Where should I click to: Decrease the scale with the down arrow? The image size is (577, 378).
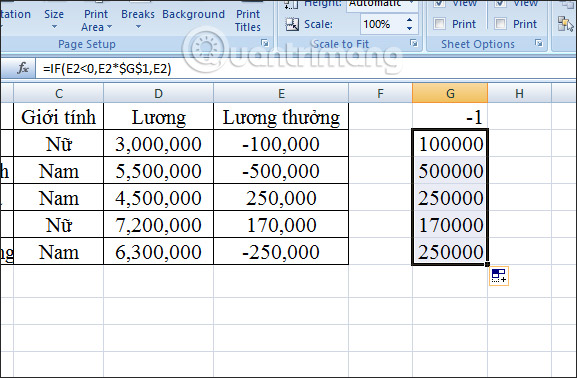(410, 29)
